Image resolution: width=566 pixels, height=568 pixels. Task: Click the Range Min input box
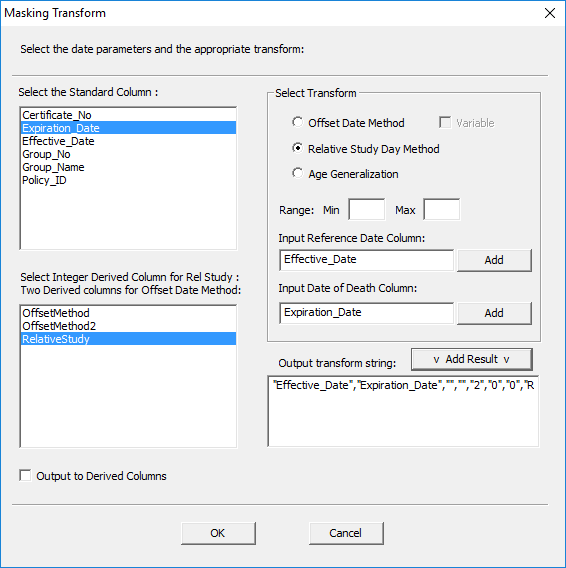pyautogui.click(x=367, y=209)
